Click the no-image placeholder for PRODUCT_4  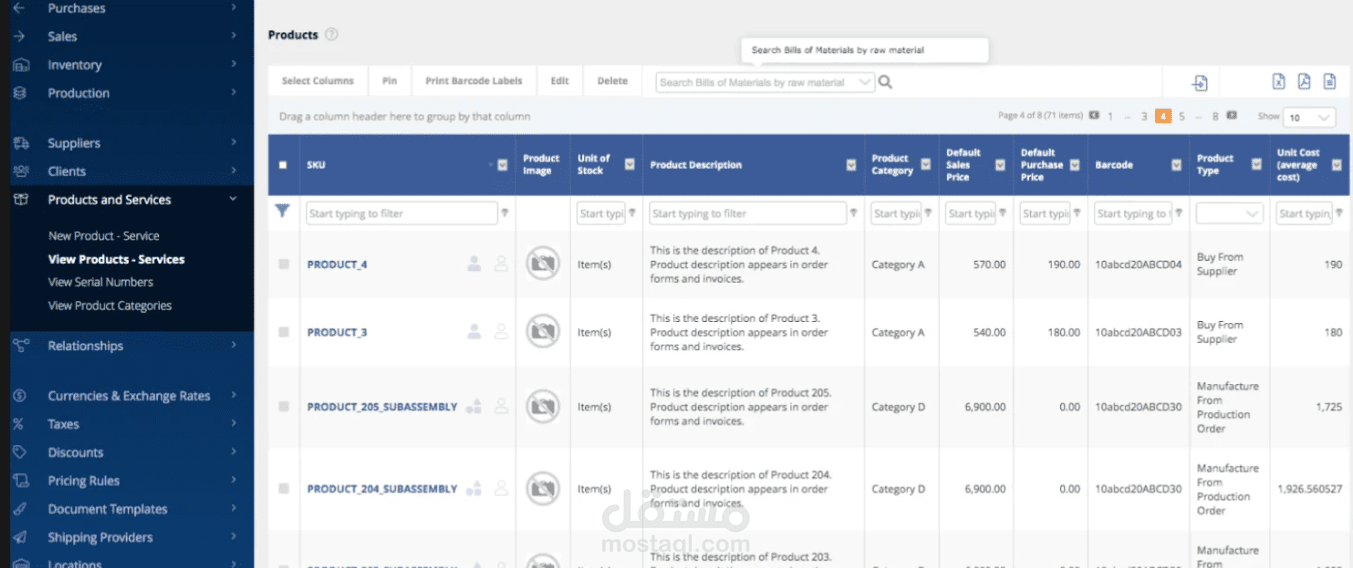542,264
